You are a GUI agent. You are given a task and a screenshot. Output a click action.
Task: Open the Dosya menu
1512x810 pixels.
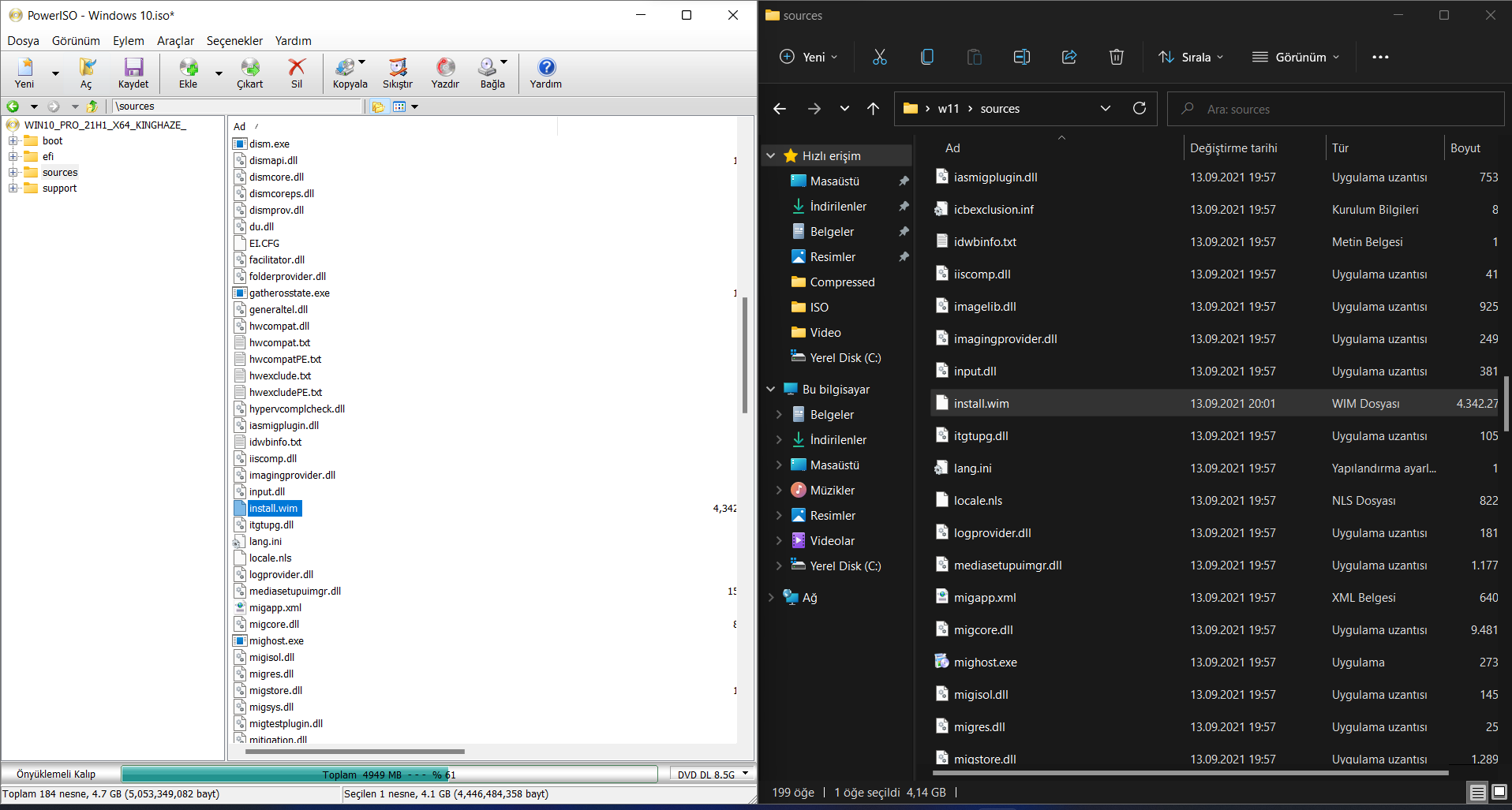click(23, 41)
